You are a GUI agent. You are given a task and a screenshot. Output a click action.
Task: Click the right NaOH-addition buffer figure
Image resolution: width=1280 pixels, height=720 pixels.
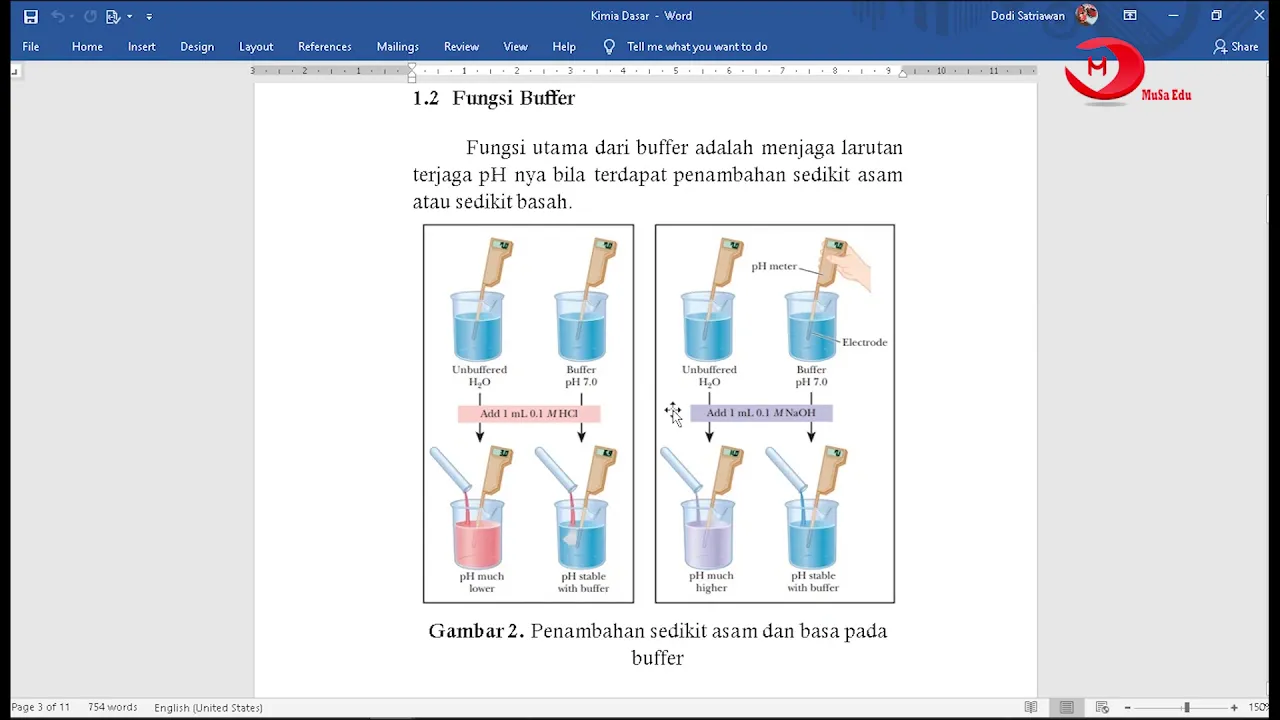(x=775, y=414)
